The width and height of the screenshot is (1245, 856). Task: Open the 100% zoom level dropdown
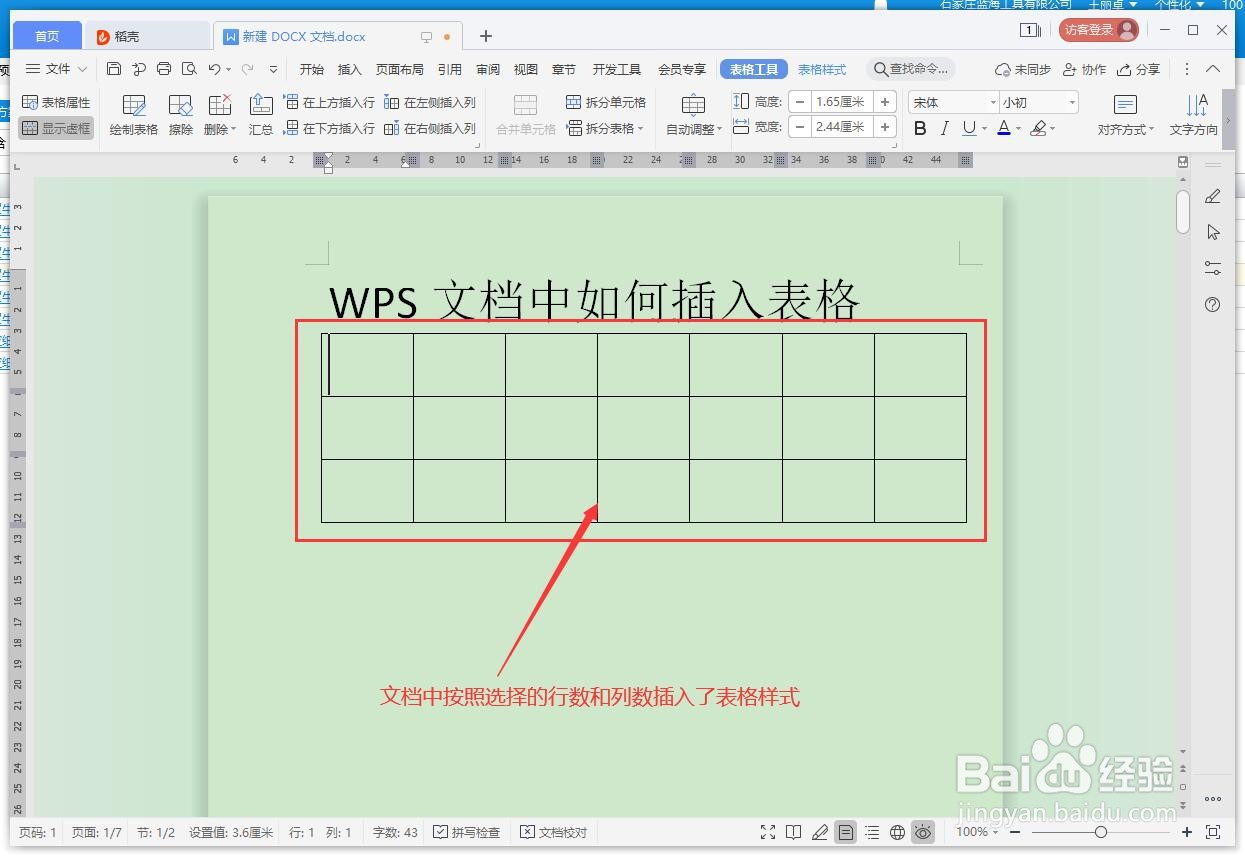click(x=976, y=832)
